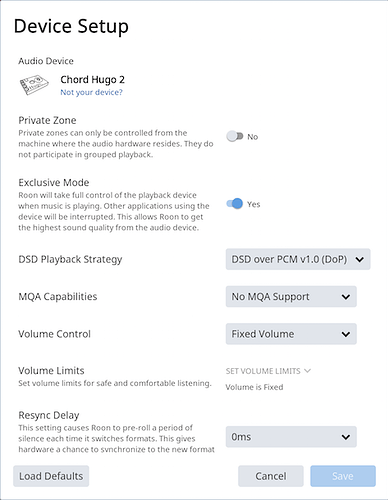Click the Set Volume Limits chevron

click(x=307, y=371)
